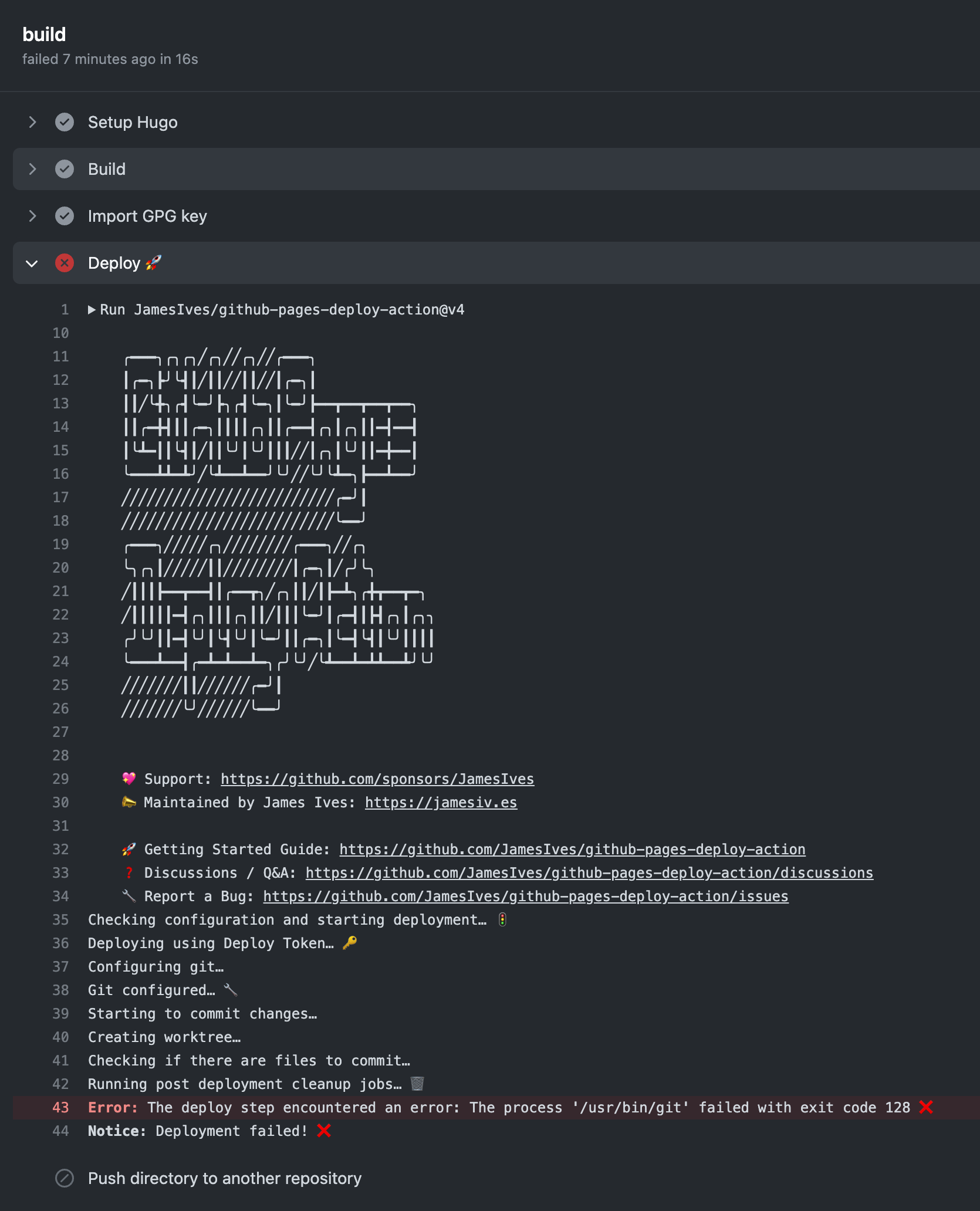980x1211 pixels.
Task: Click the wrench emoji on Git configured line
Action: [231, 990]
